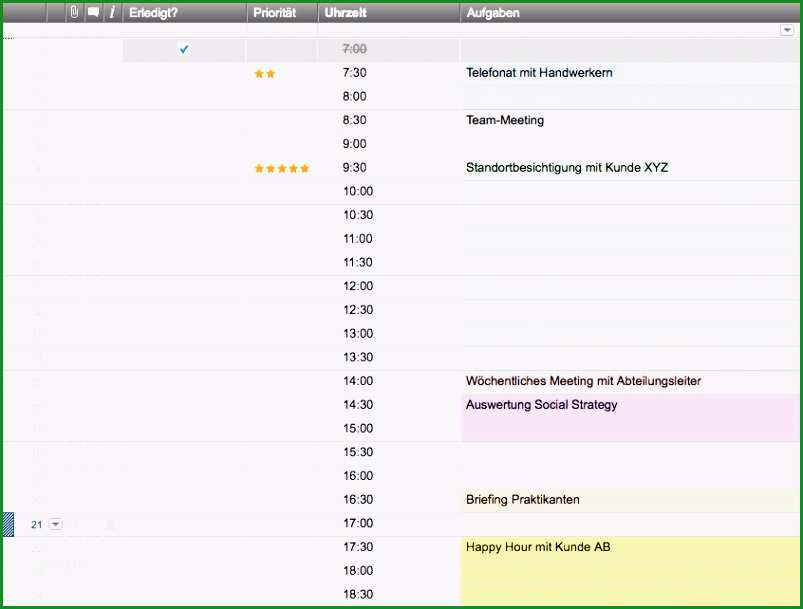Select the 'Telefonat mit Handwerkern' task cell
The image size is (803, 609).
630,73
